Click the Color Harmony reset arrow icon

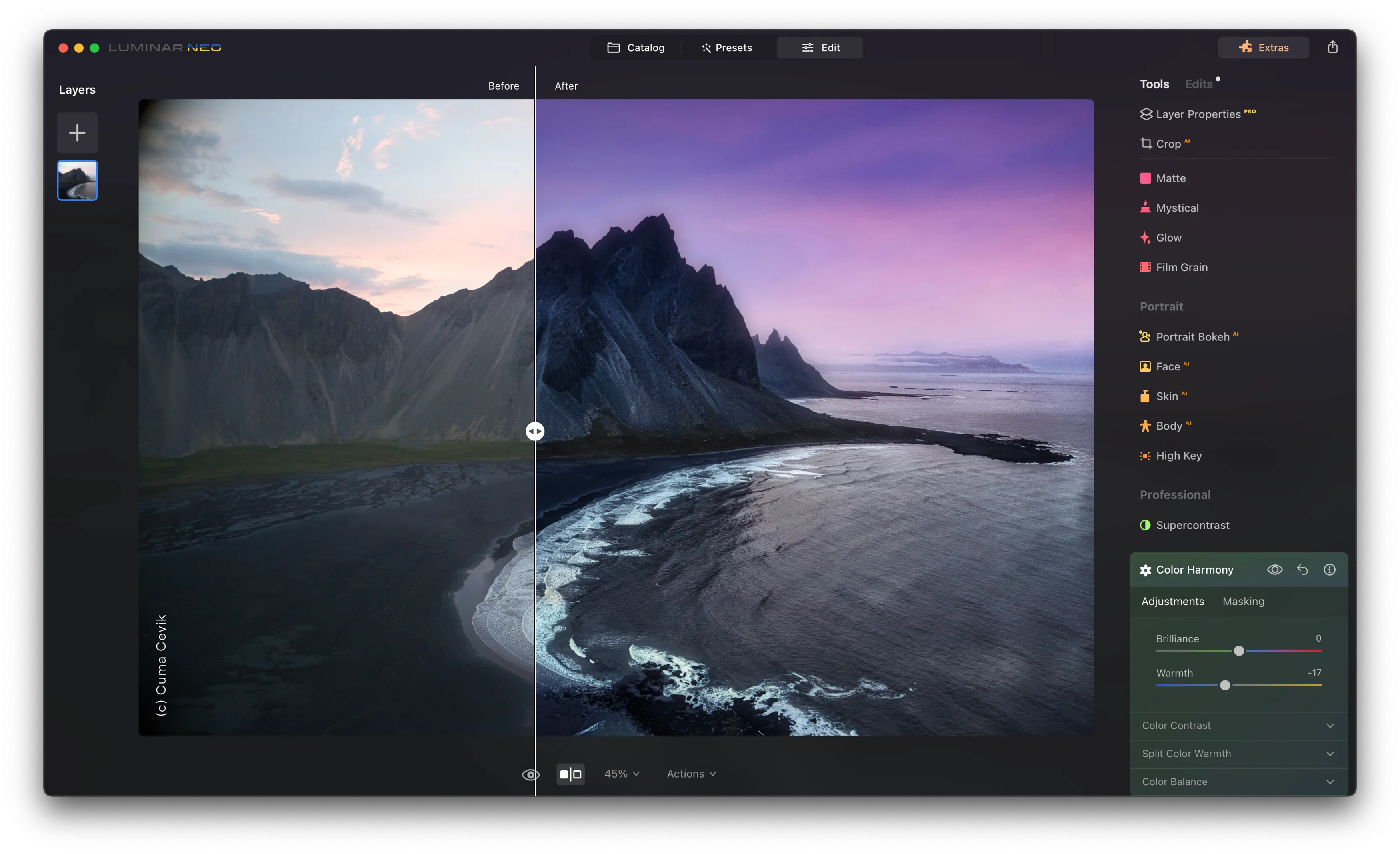(x=1302, y=569)
